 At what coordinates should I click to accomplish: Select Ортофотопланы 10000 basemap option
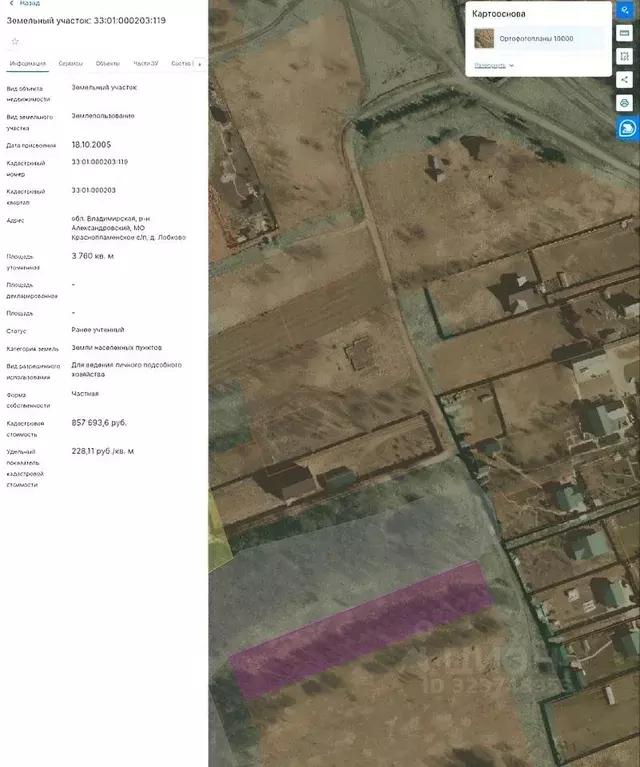(x=537, y=39)
